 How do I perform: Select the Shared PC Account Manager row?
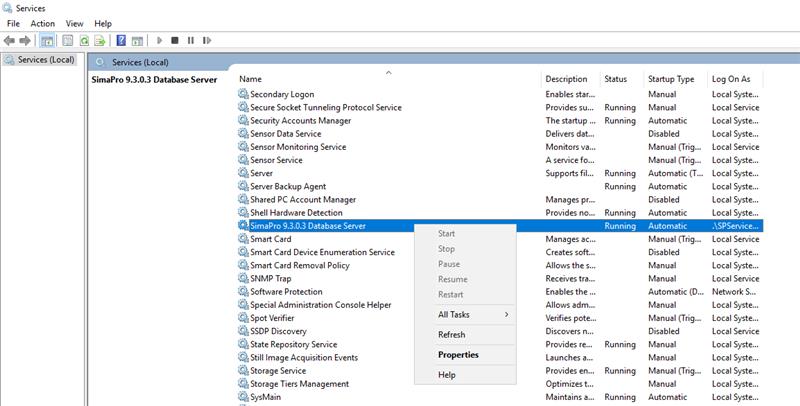tap(500, 199)
